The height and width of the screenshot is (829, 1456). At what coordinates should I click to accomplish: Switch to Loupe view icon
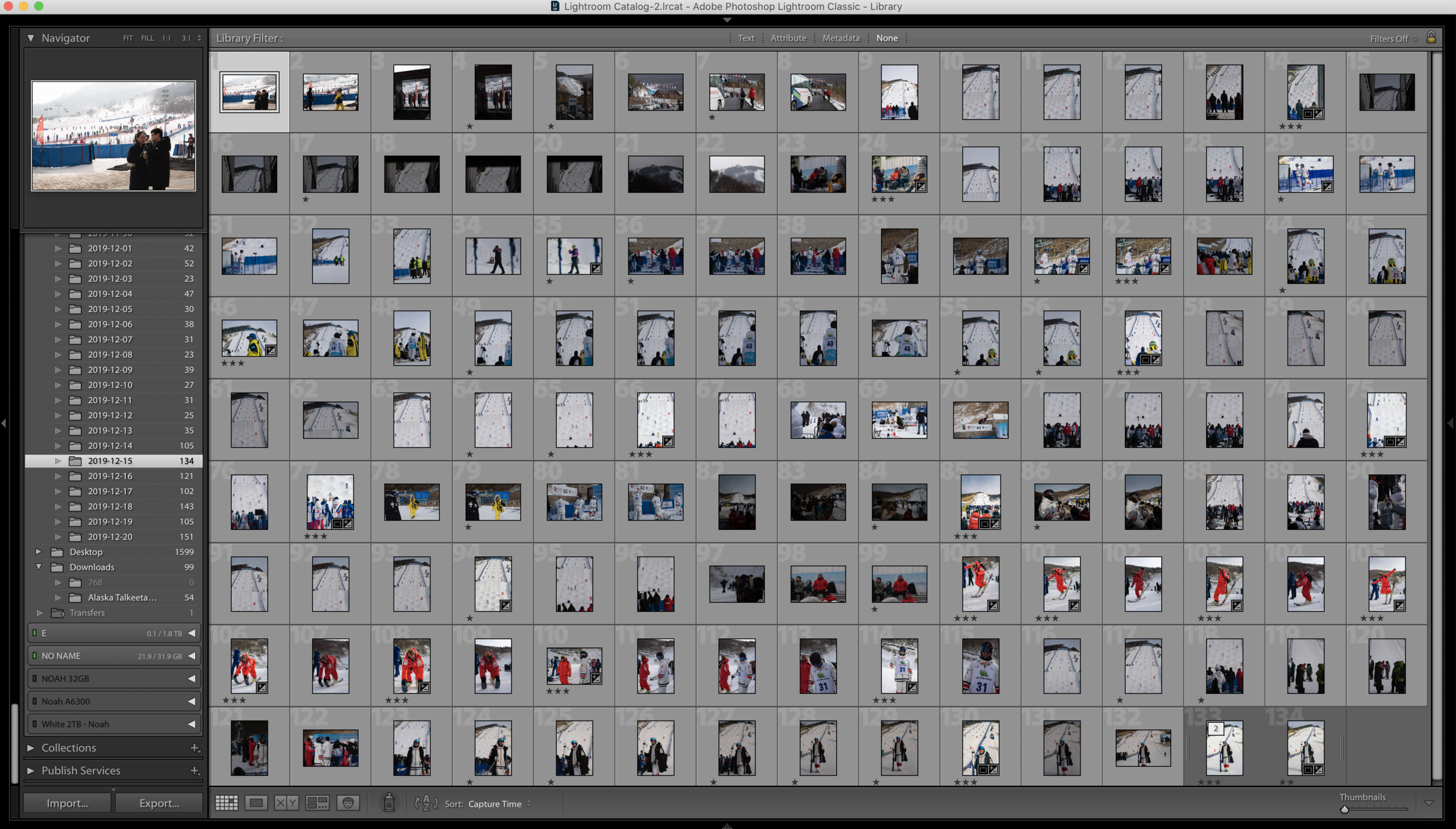pos(256,803)
